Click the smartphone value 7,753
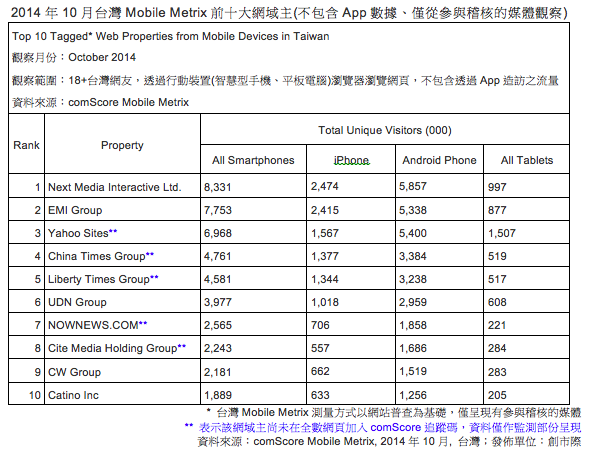Screen dimensions: 590x456 click(x=217, y=210)
